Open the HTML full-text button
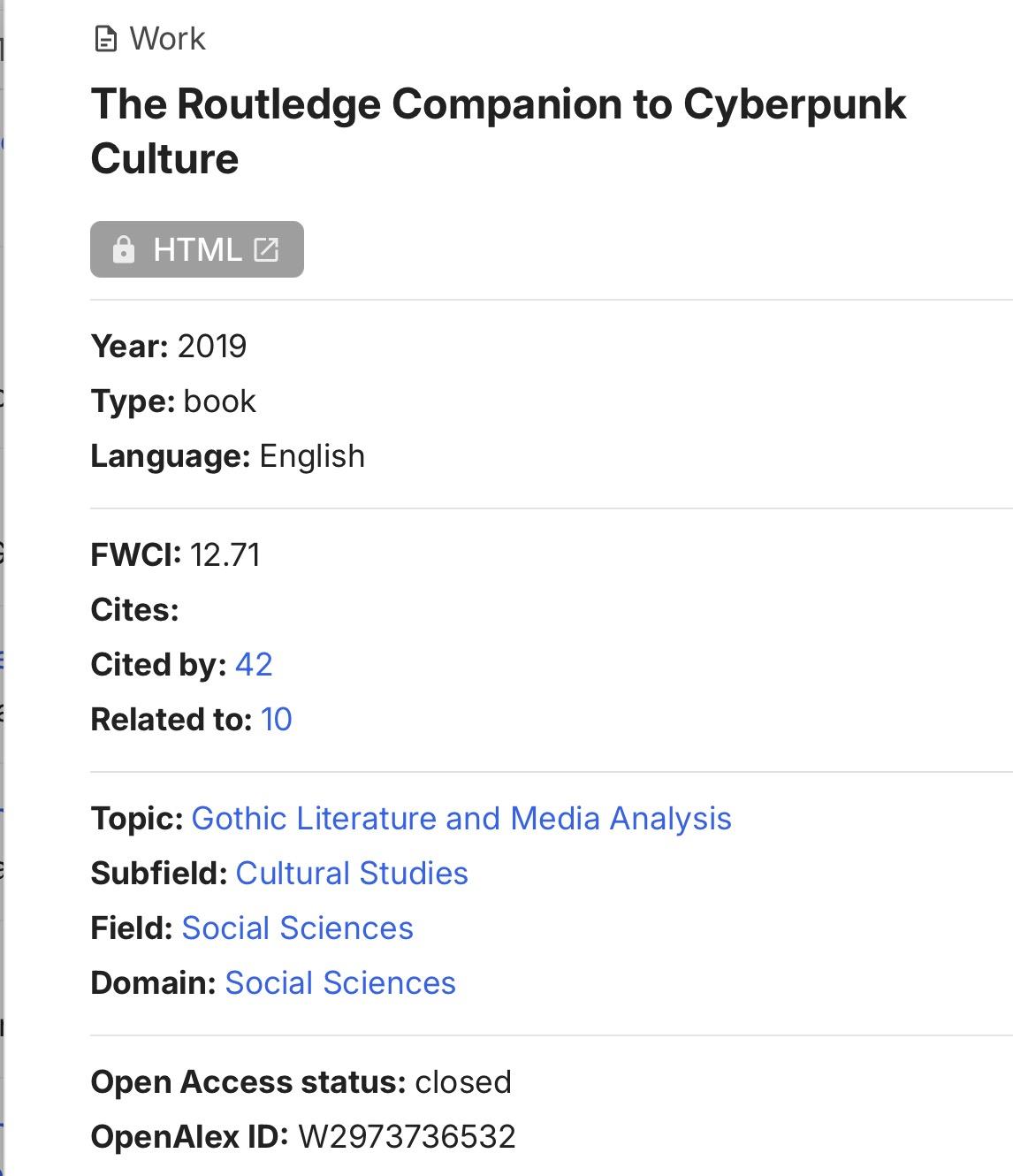Screen dimensions: 1013x1176 pos(197,249)
